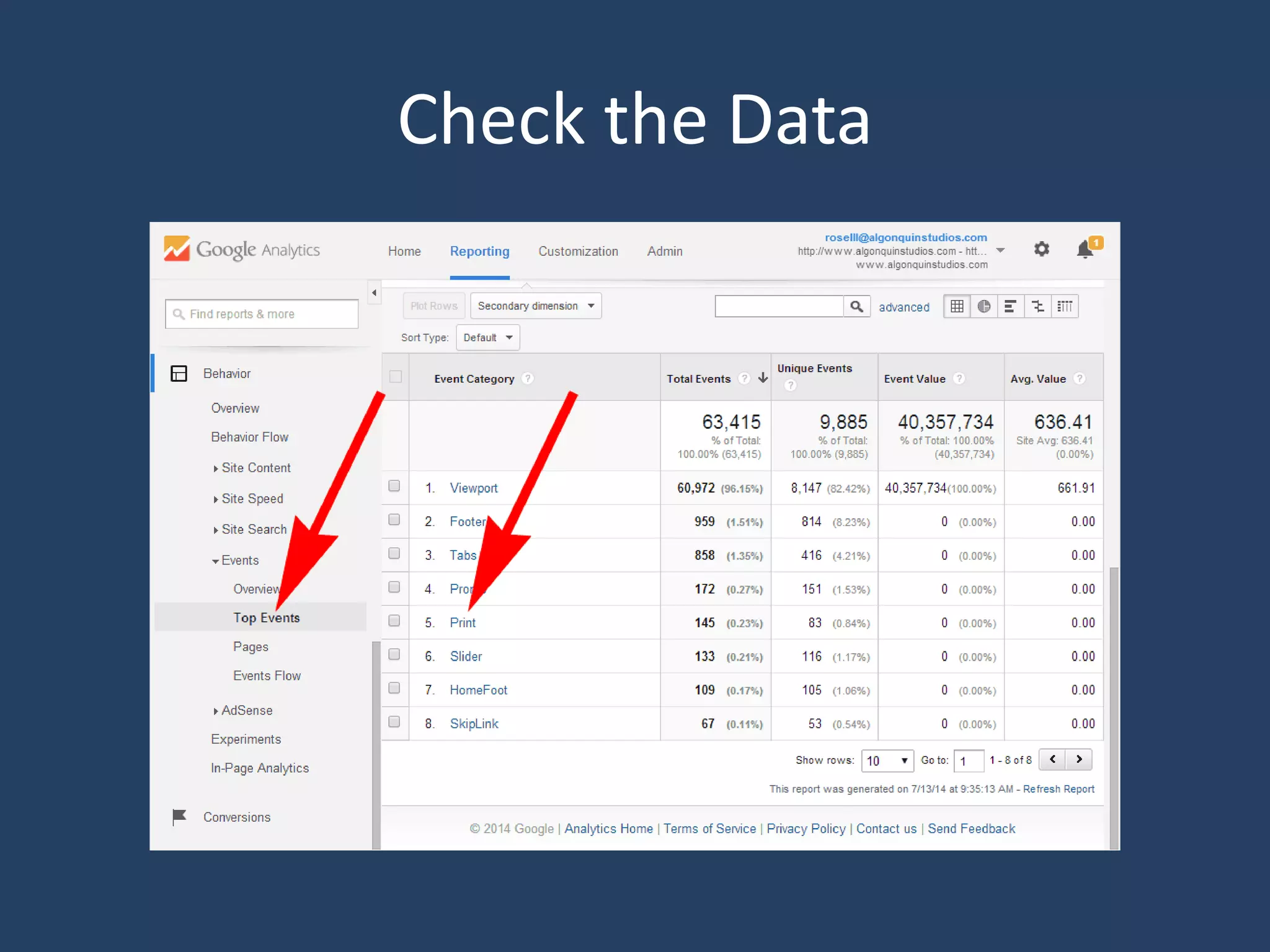Click the Conversions flag icon
This screenshot has width=1270, height=952.
tap(179, 817)
